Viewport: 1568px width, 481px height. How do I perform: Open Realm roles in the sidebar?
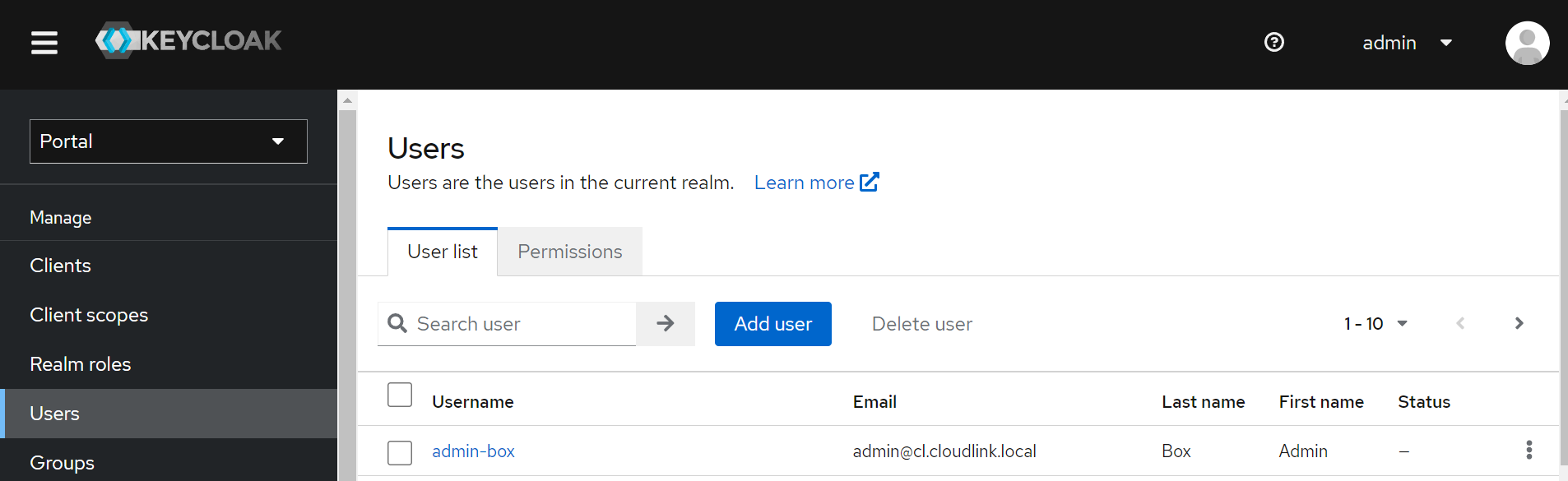169,364
